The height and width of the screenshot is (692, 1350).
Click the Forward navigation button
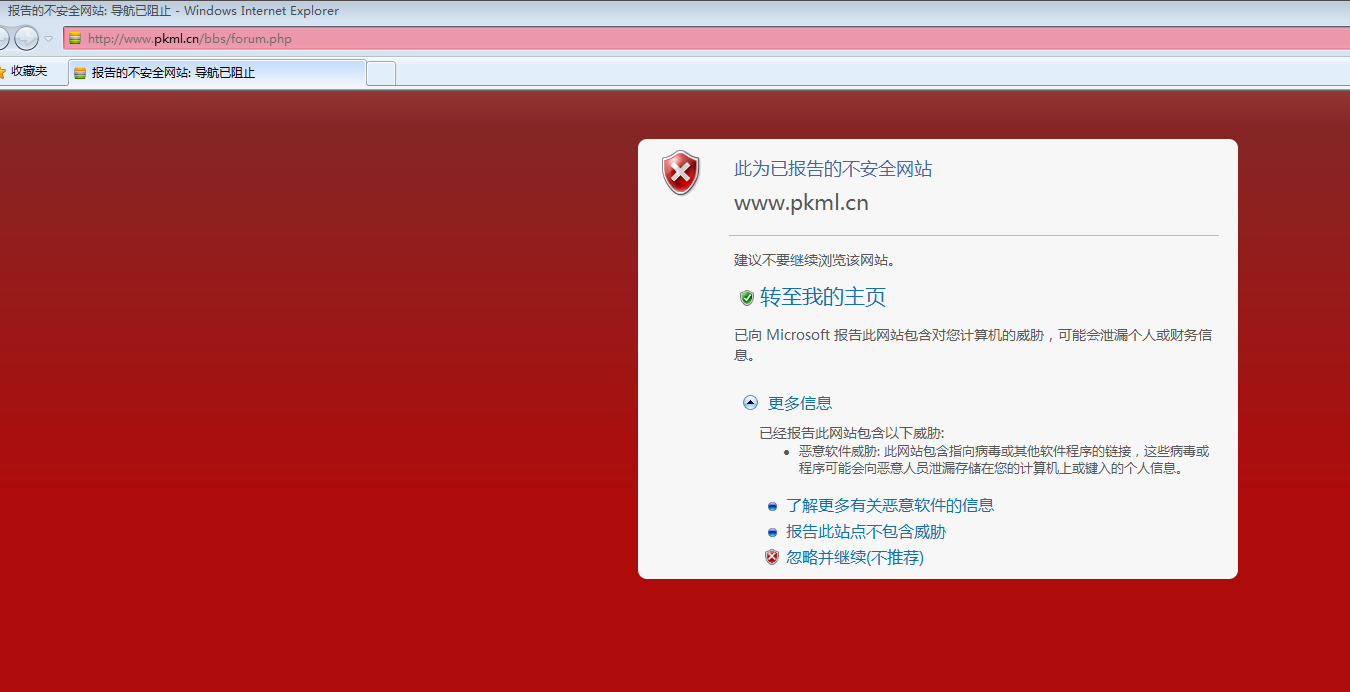[x=26, y=38]
